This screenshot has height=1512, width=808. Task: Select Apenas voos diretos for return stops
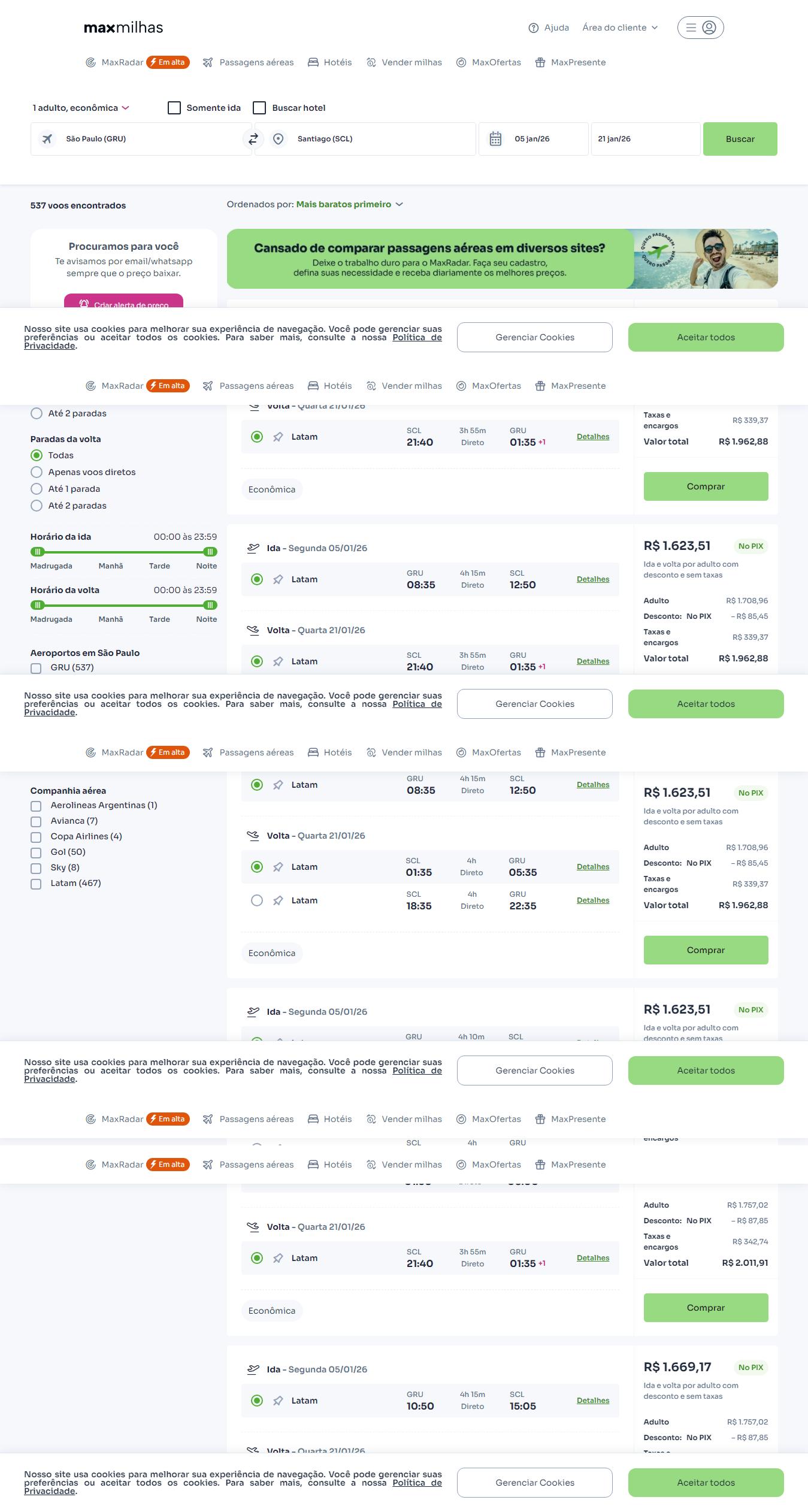pos(37,472)
